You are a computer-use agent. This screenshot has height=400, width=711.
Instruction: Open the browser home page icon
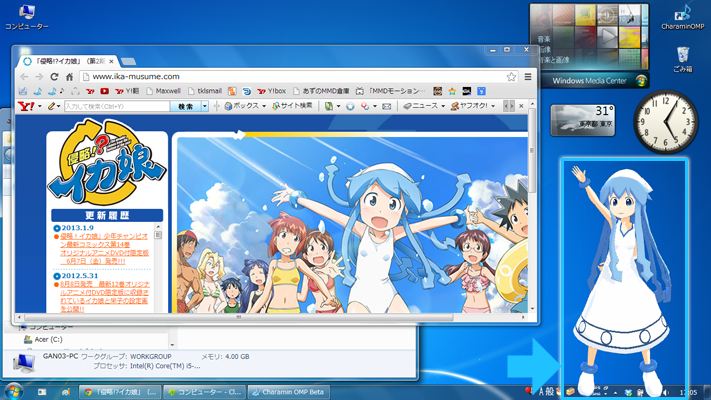click(x=69, y=77)
